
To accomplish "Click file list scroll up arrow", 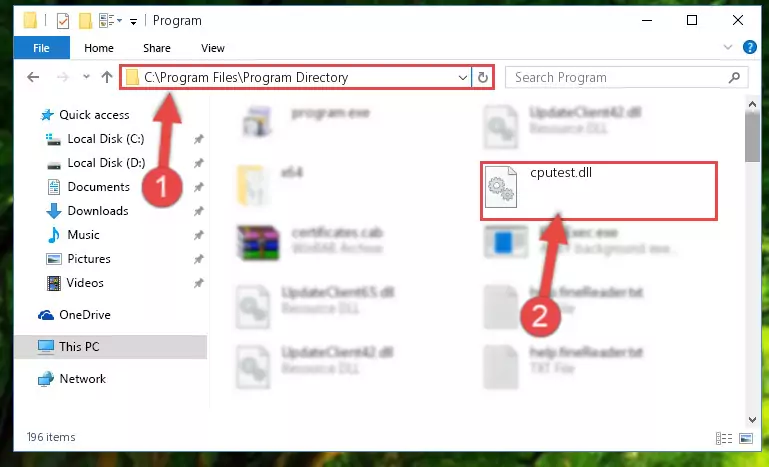I will point(752,104).
